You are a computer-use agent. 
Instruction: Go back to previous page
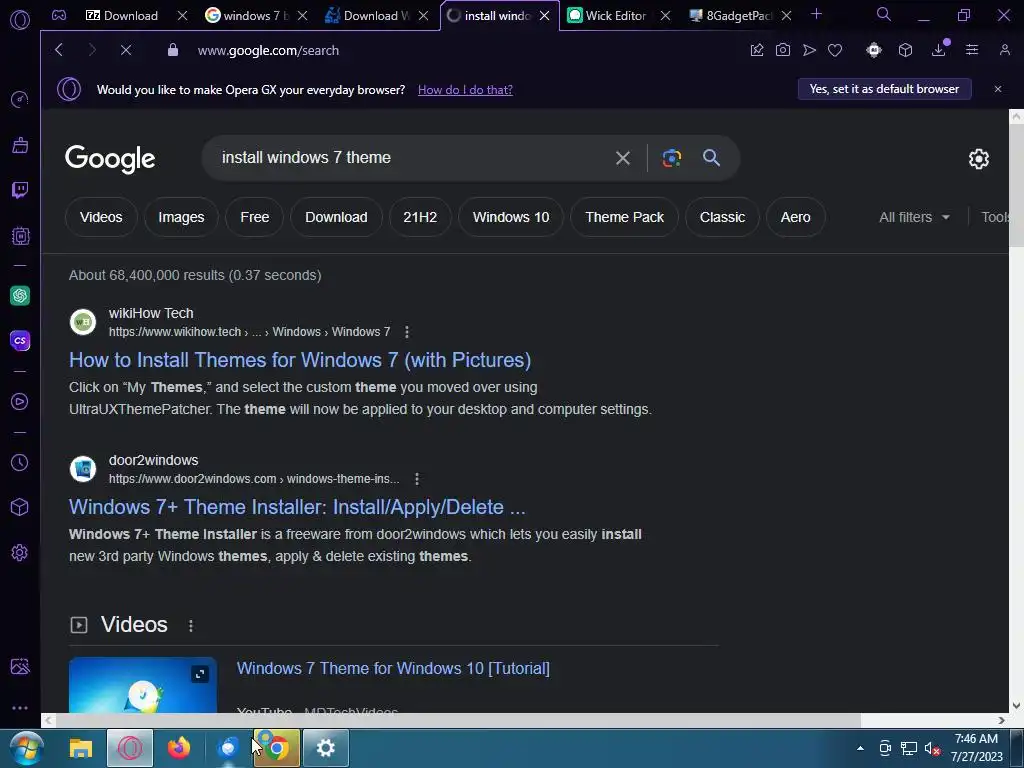pos(59,50)
